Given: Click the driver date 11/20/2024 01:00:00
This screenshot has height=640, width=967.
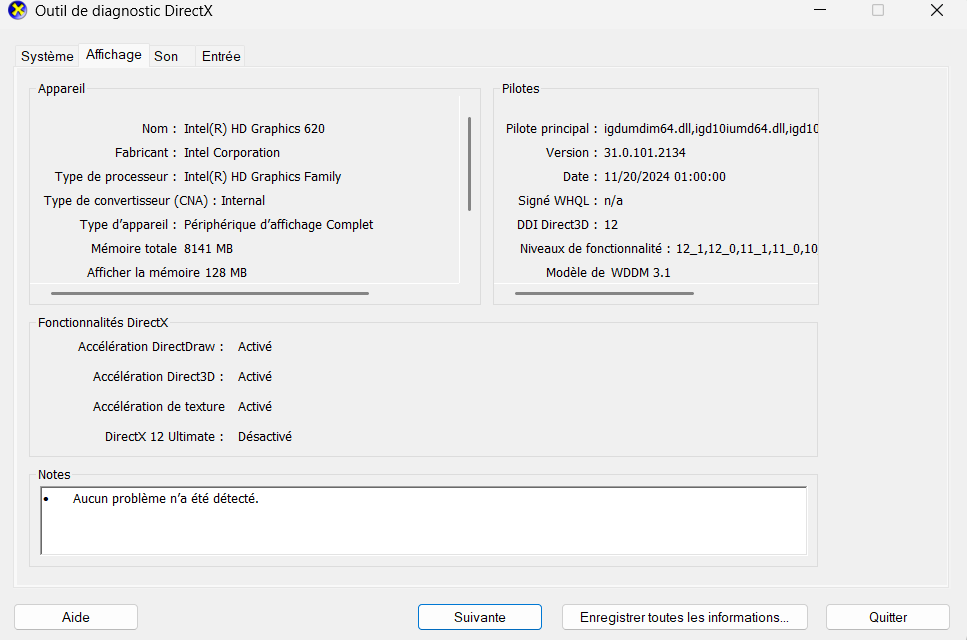Looking at the screenshot, I should pyautogui.click(x=665, y=177).
